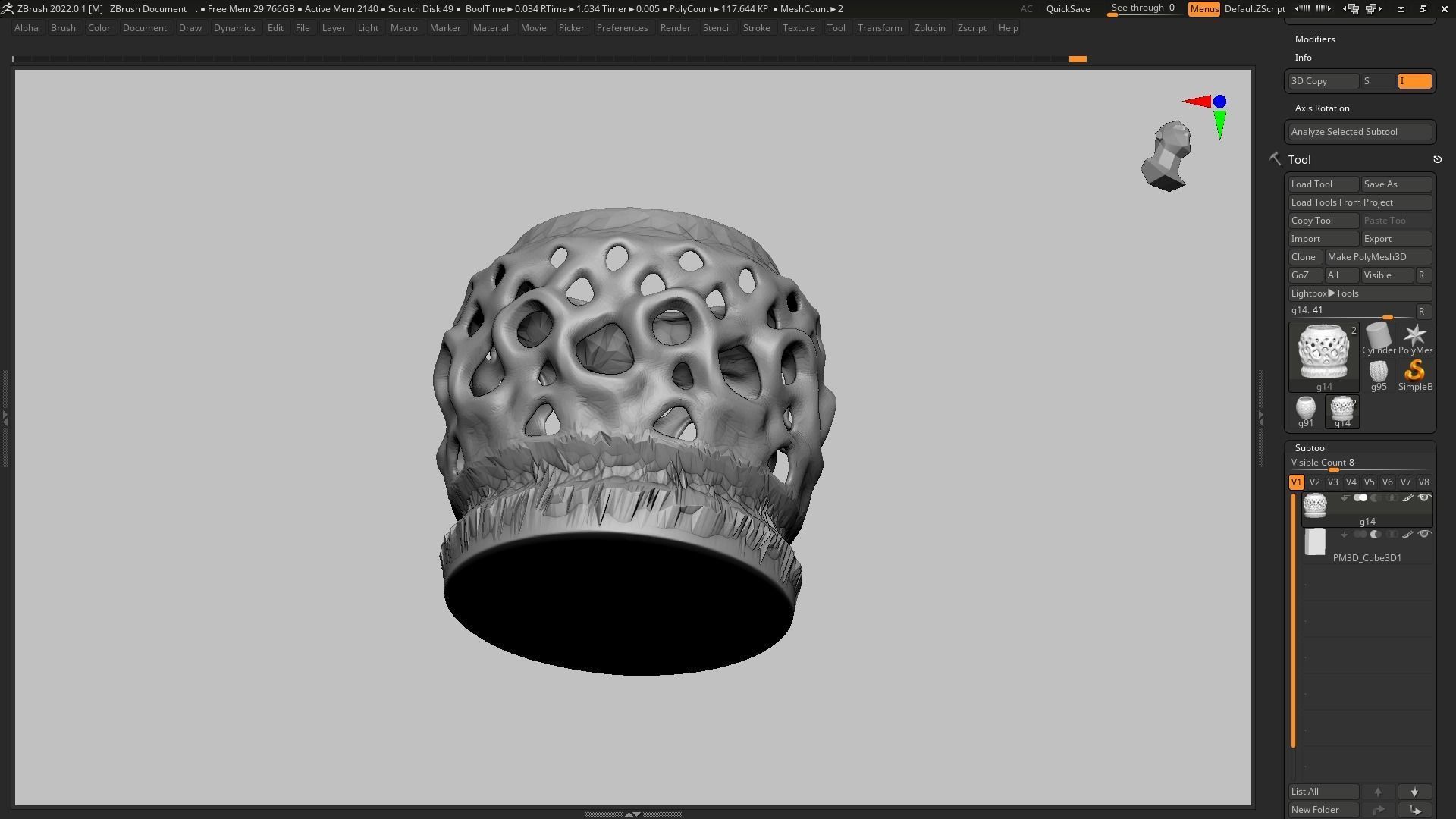
Task: Open the Stroke menu
Action: (756, 28)
